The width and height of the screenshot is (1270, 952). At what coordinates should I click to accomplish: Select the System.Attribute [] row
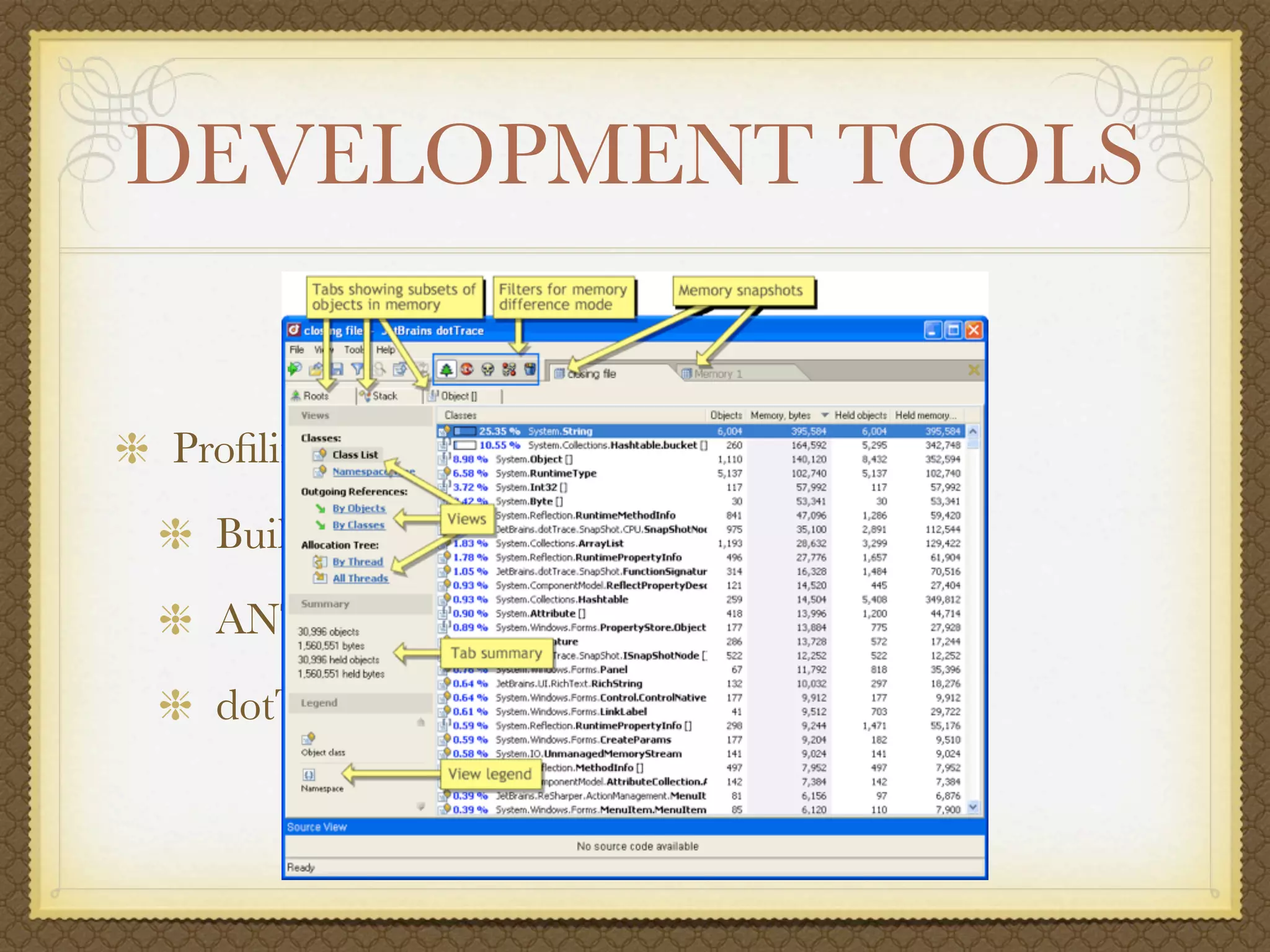pyautogui.click(x=701, y=614)
